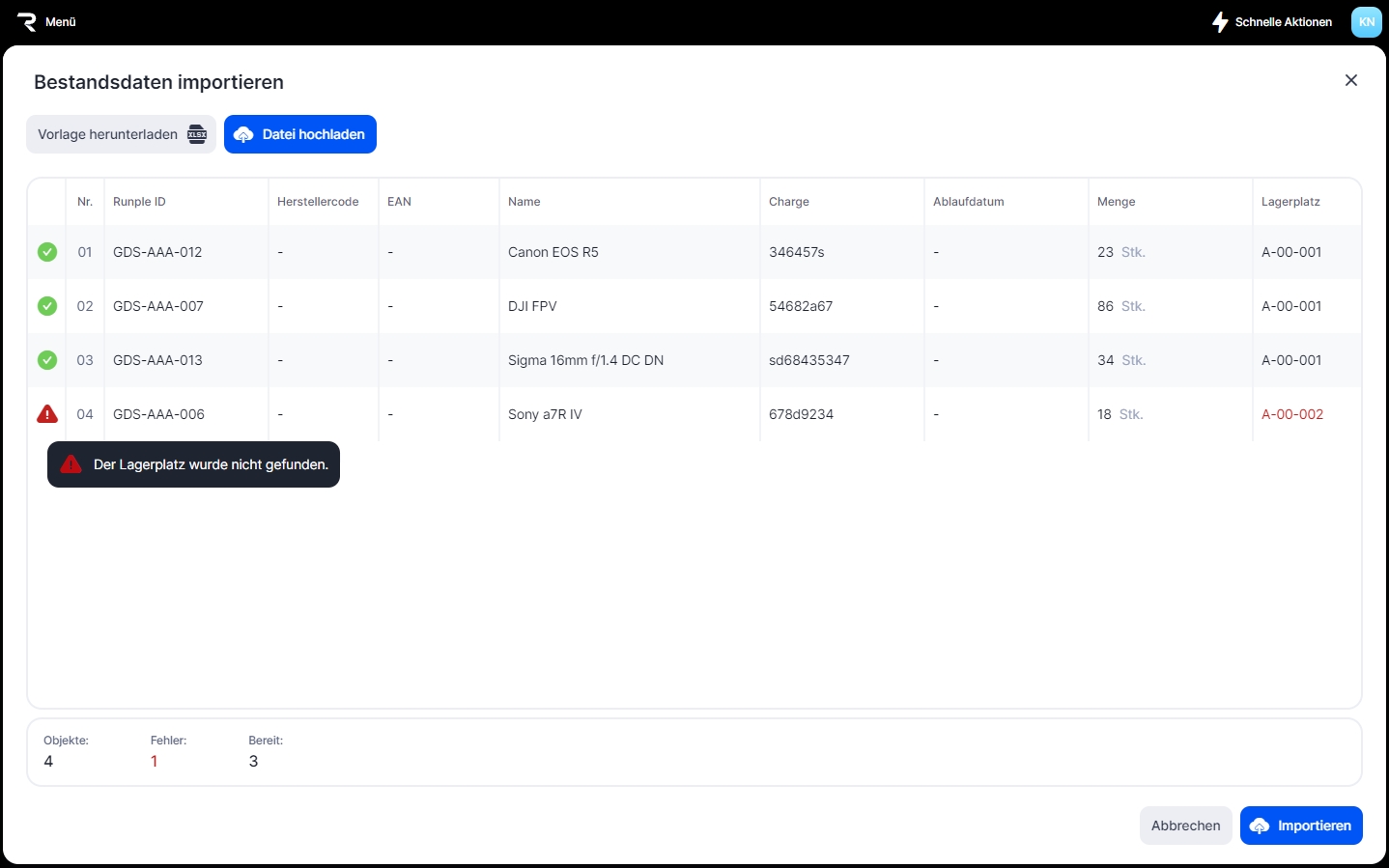Click the Runple ID column header
This screenshot has width=1389, height=868.
[x=139, y=202]
